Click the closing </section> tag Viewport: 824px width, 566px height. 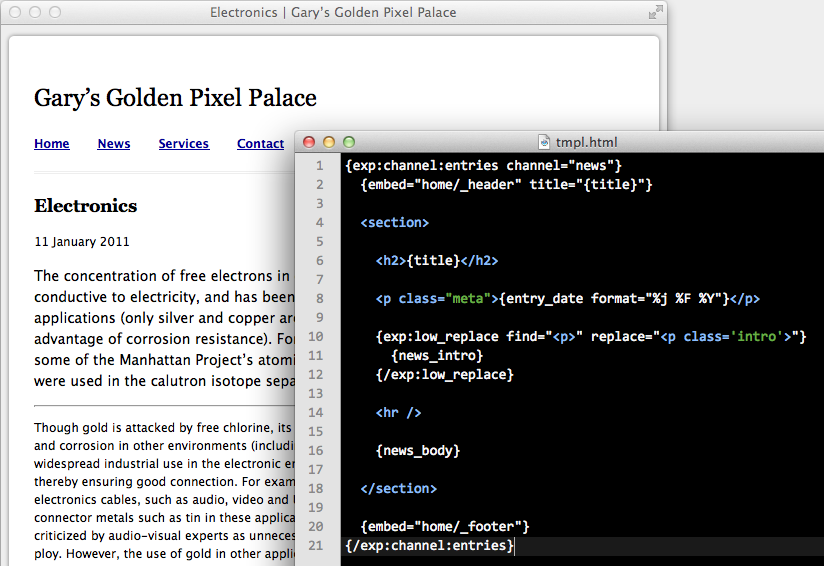click(x=398, y=488)
